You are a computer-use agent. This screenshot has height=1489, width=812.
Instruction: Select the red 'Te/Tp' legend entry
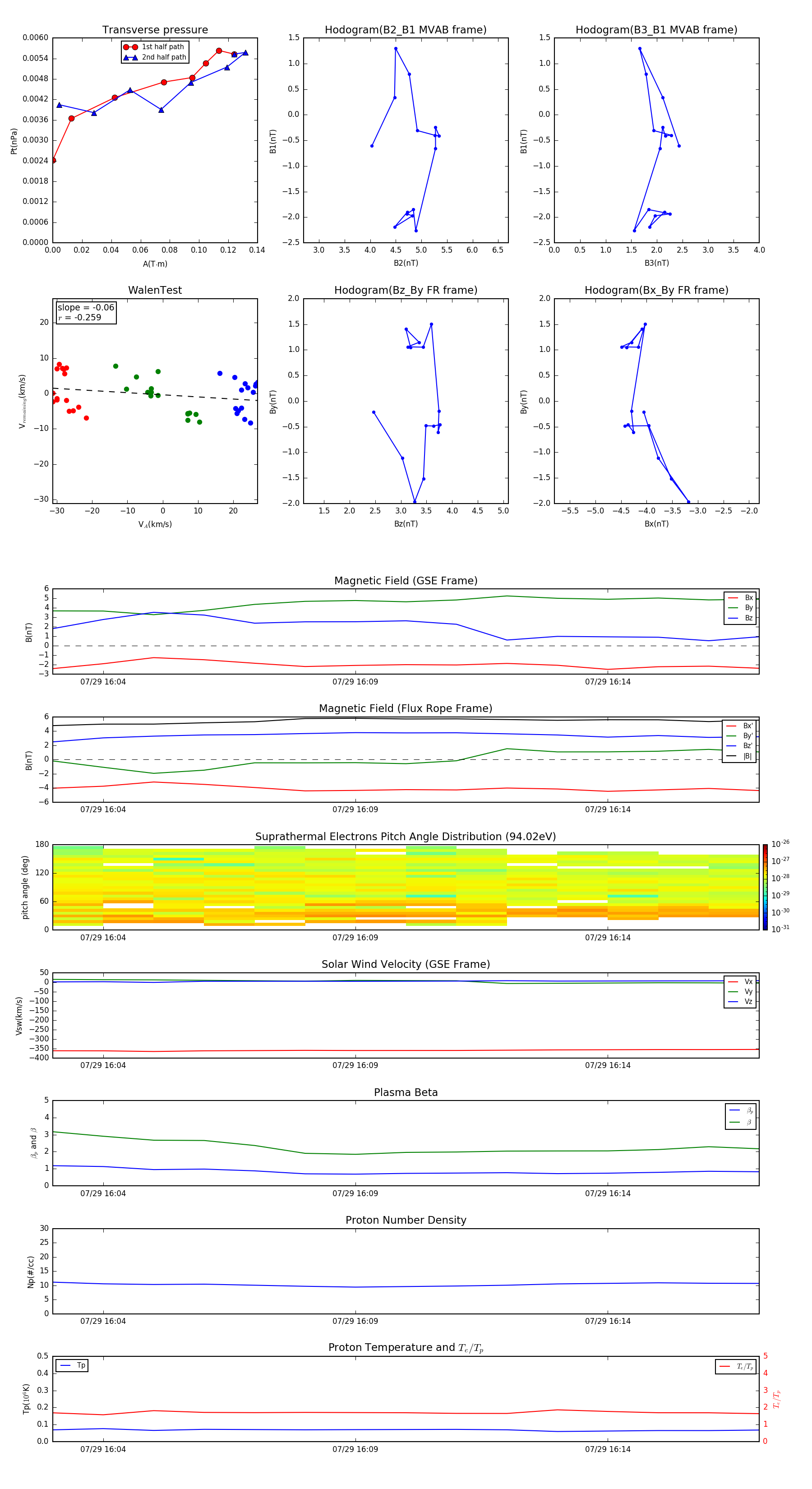coord(736,1366)
